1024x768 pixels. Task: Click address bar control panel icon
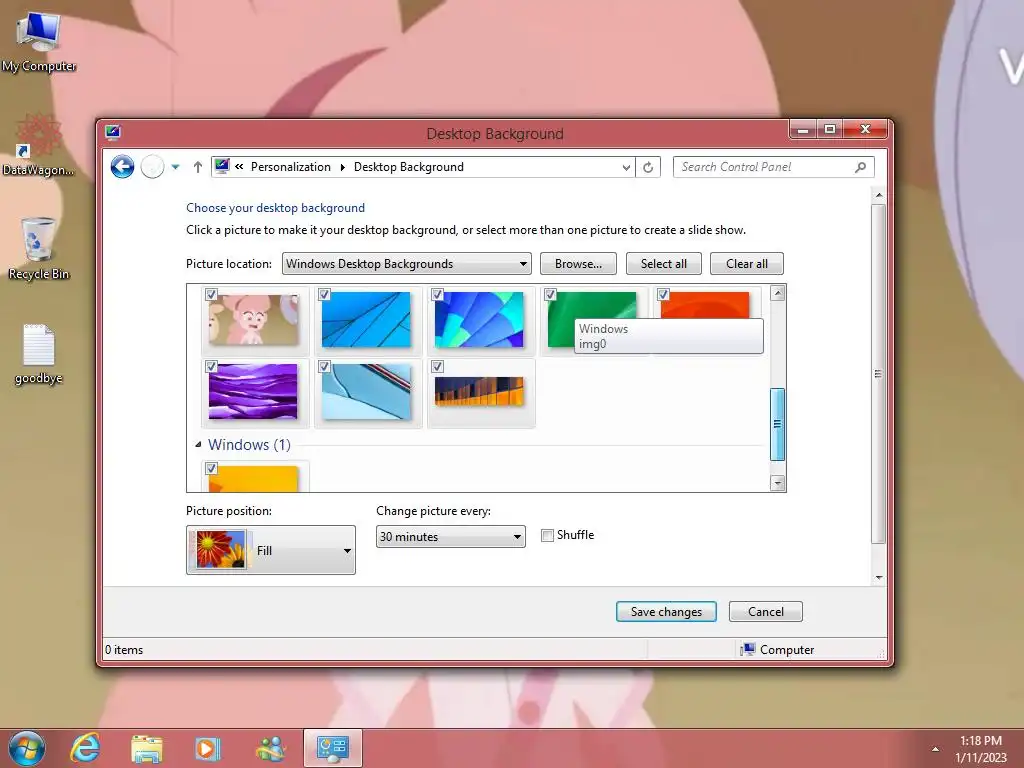(x=222, y=167)
